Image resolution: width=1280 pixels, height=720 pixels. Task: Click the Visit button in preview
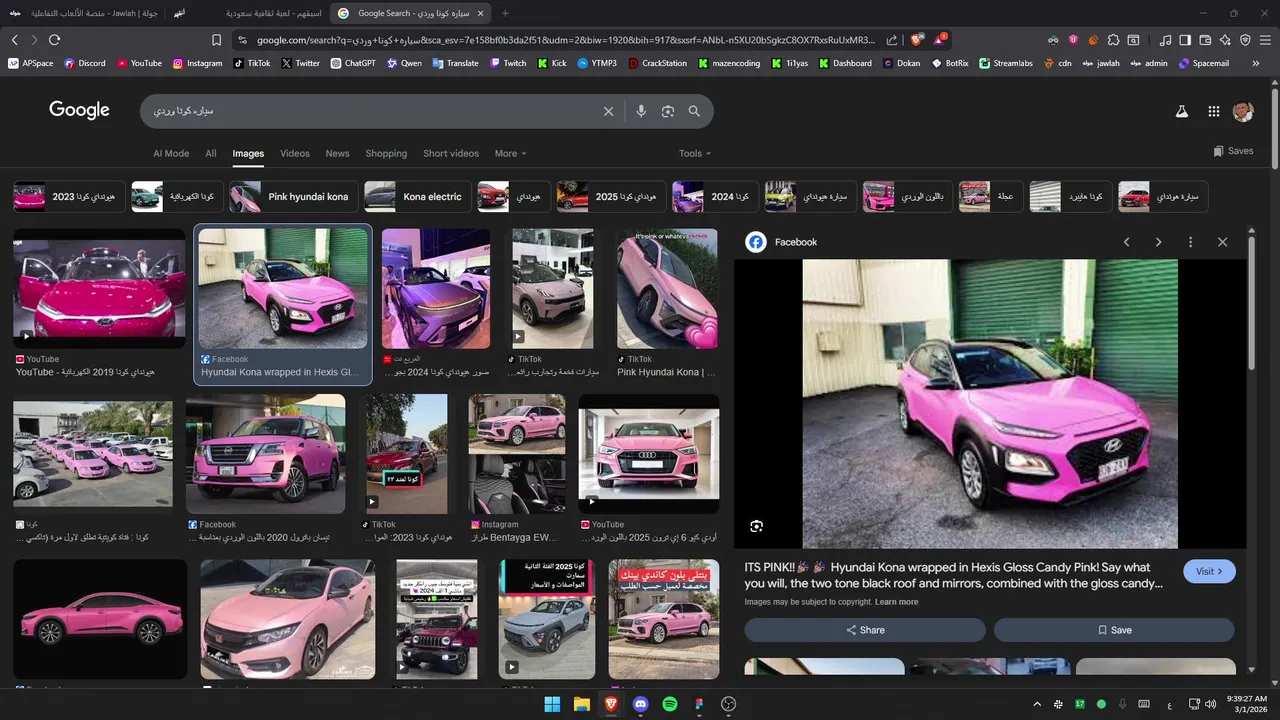[x=1209, y=571]
